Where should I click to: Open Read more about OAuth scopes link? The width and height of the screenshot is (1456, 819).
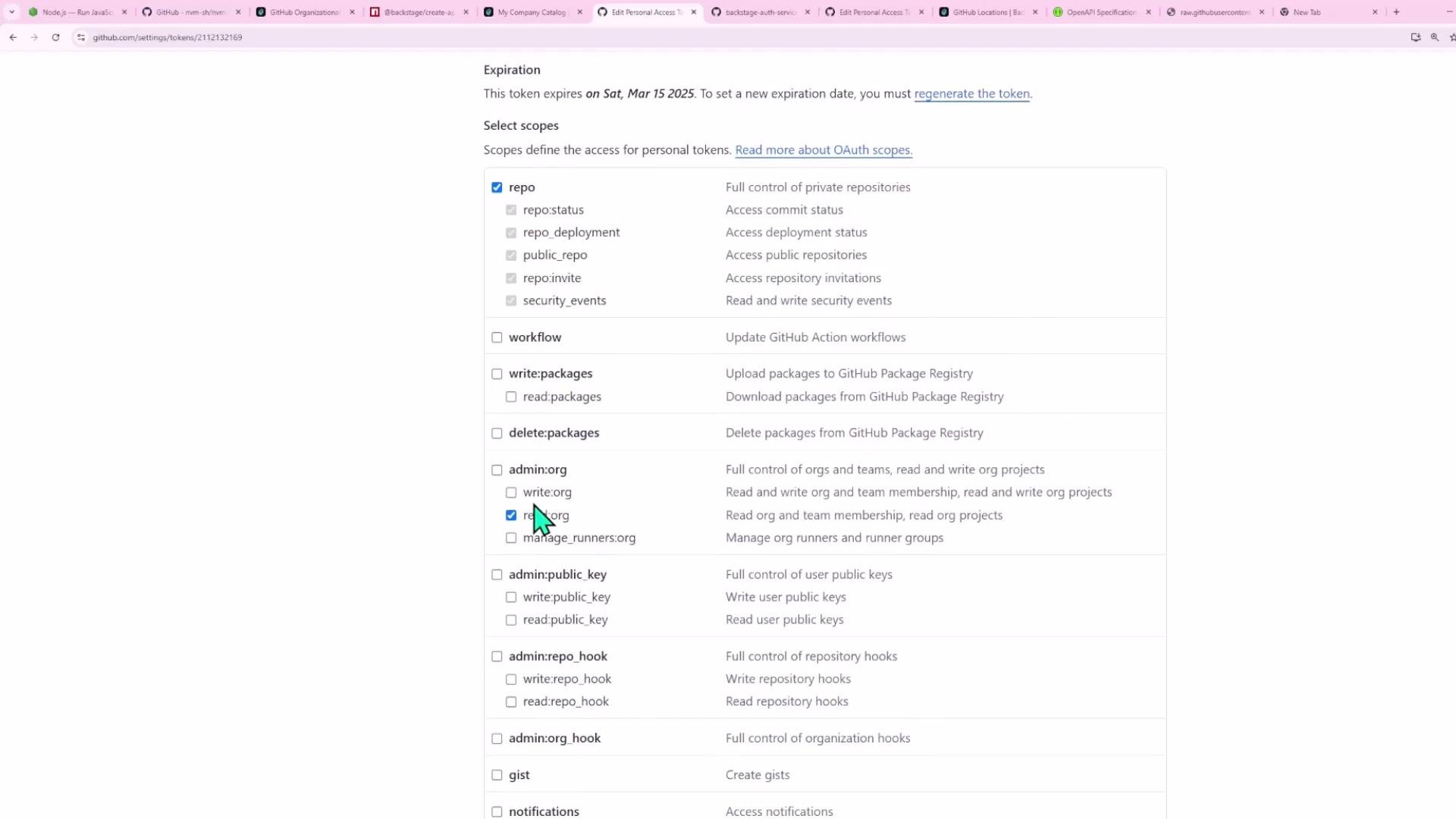click(x=824, y=149)
